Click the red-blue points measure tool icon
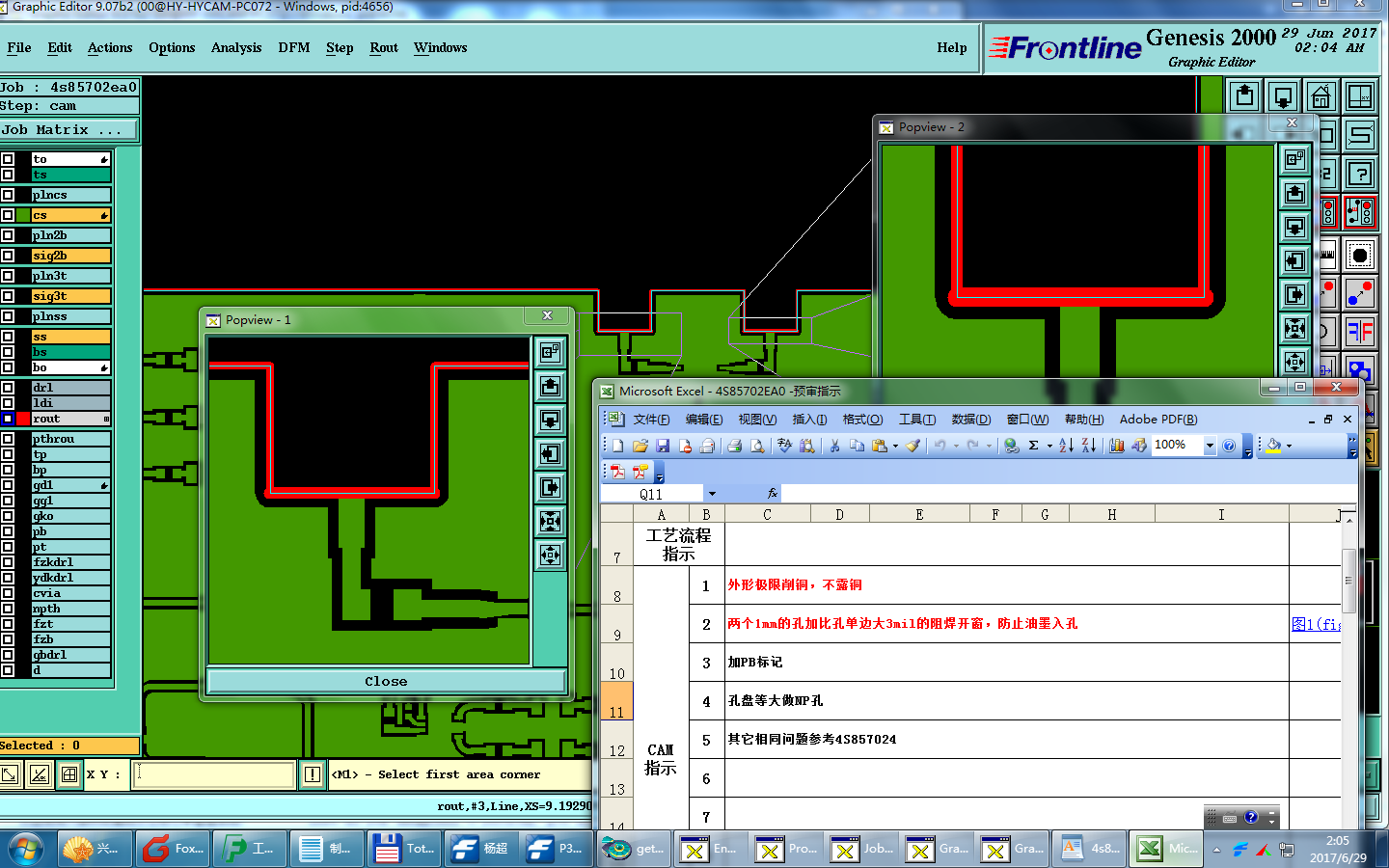The image size is (1389, 868). (x=1360, y=292)
